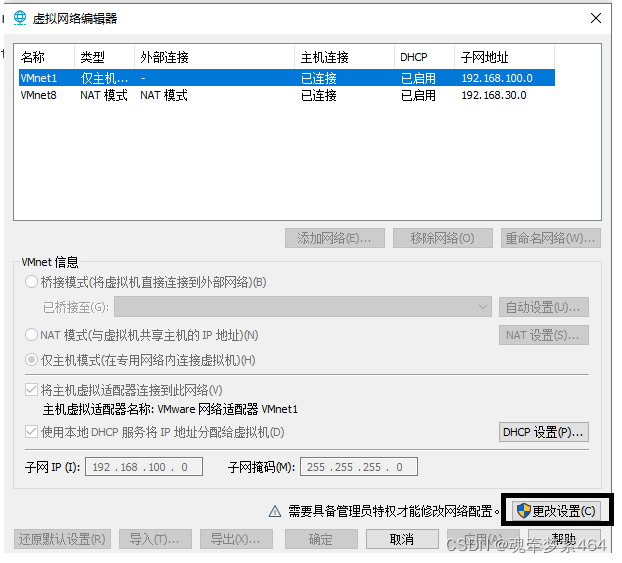622x563 pixels.
Task: Click the 导入(T)... button
Action: (155, 539)
